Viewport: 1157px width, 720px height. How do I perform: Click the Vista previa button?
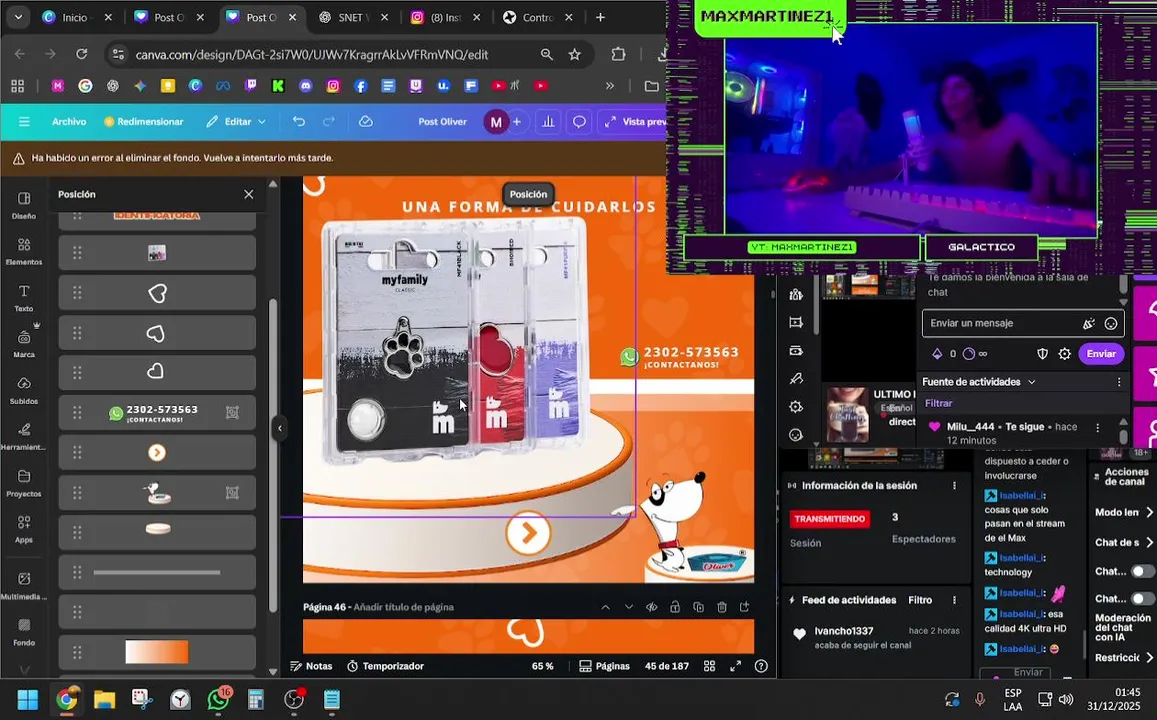(635, 122)
